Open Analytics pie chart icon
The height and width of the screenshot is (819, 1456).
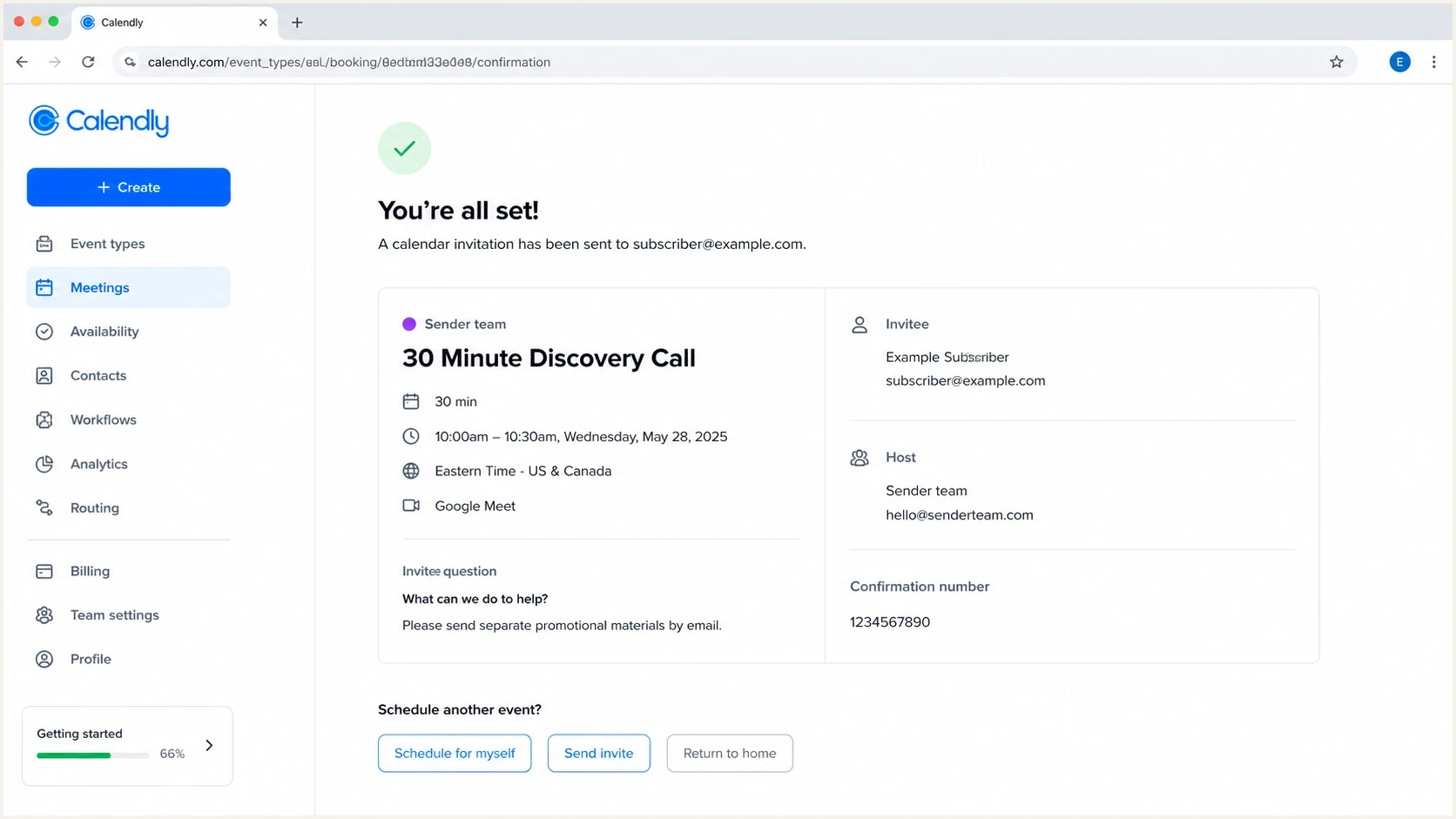tap(44, 464)
